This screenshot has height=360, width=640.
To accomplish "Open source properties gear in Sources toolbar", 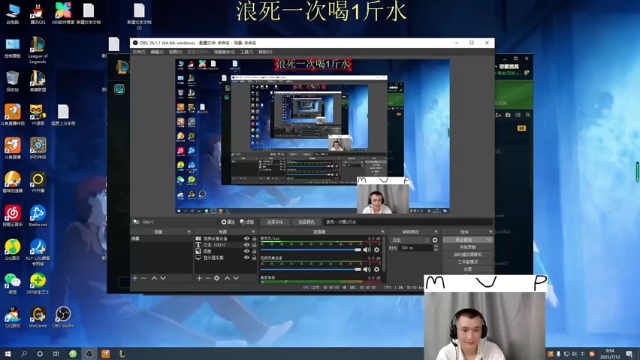I will click(x=217, y=278).
